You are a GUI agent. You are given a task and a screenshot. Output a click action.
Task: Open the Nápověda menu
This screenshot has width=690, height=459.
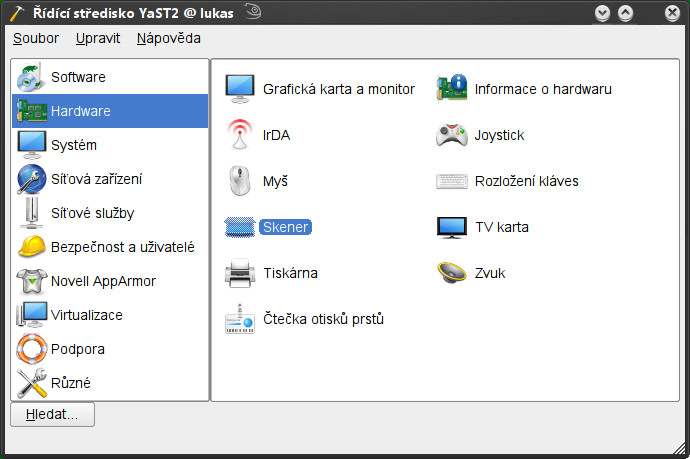click(x=169, y=38)
